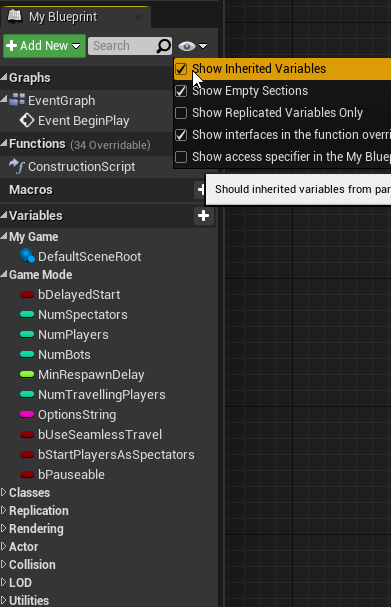Toggle Show Empty Sections checkbox
The width and height of the screenshot is (391, 607).
[181, 91]
